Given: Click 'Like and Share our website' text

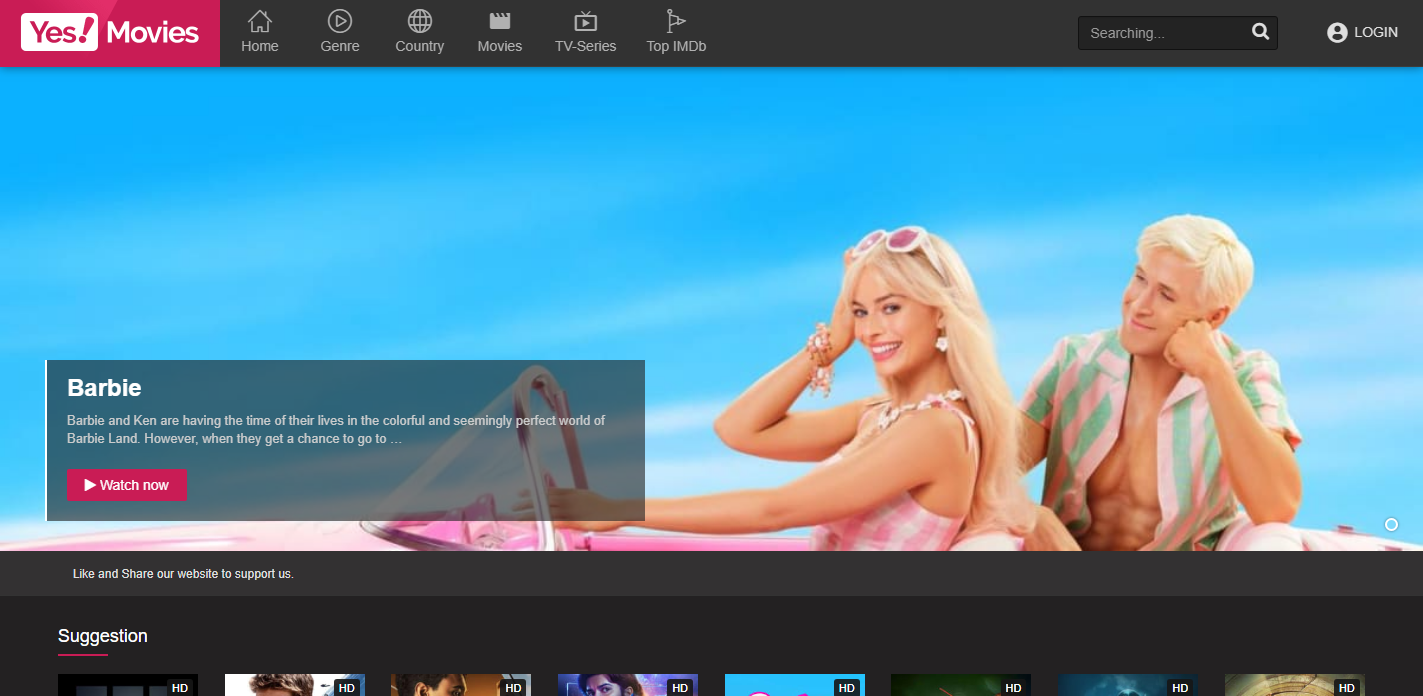Looking at the screenshot, I should [x=183, y=574].
